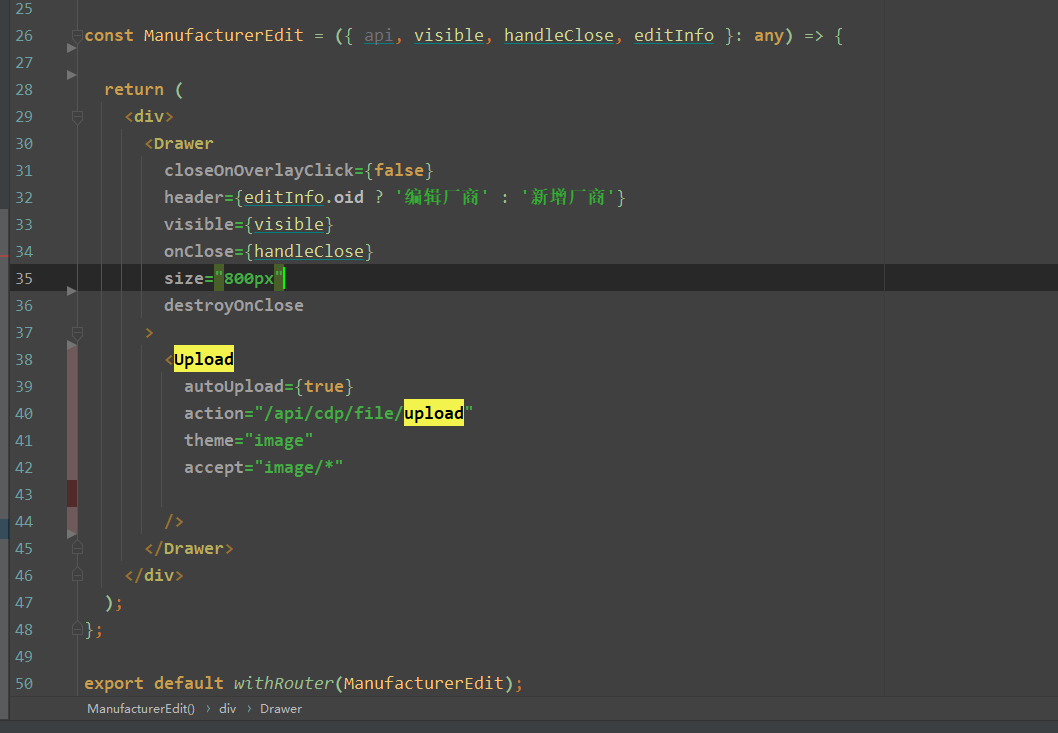Click the editInfo parameter on line 26
Image resolution: width=1058 pixels, height=733 pixels.
tap(674, 35)
